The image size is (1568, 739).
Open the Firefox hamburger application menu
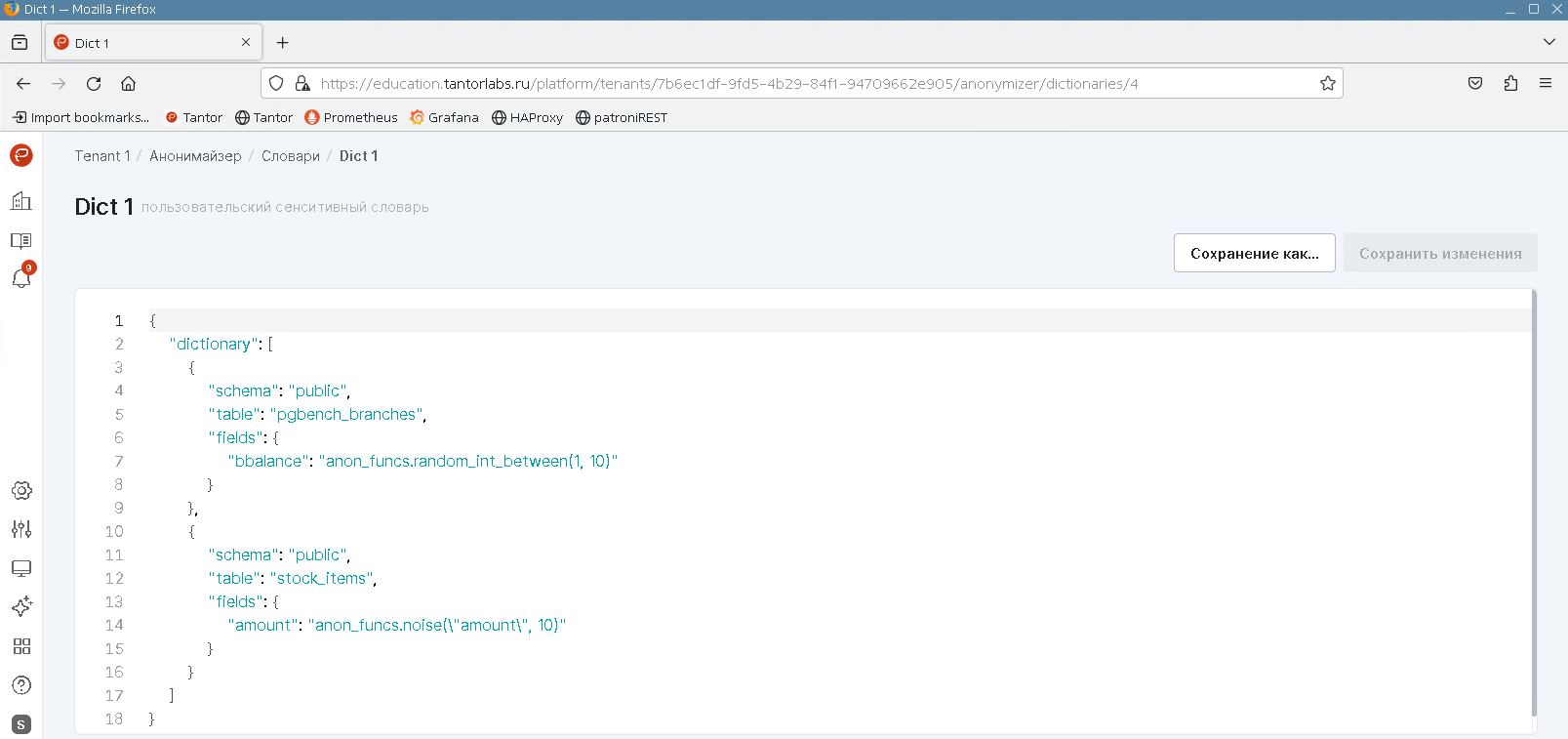tap(1546, 83)
